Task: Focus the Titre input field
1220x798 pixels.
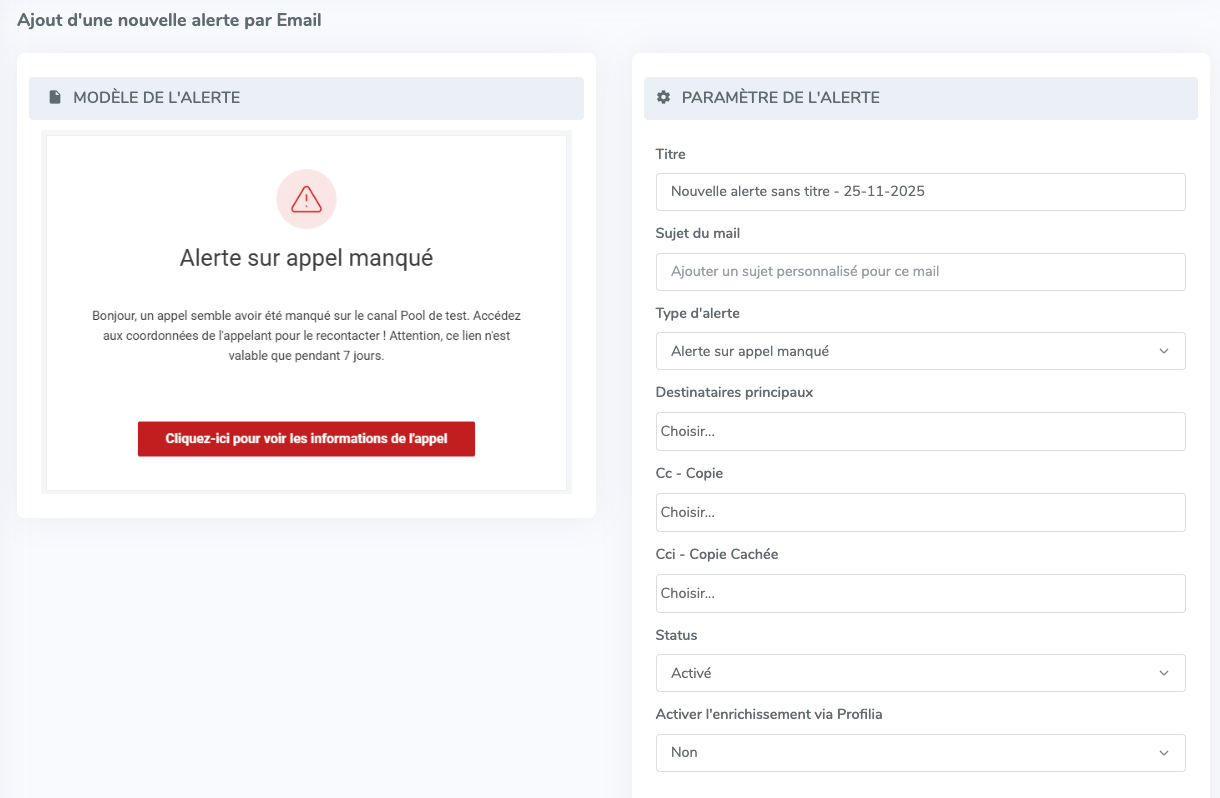Action: pyautogui.click(x=920, y=191)
